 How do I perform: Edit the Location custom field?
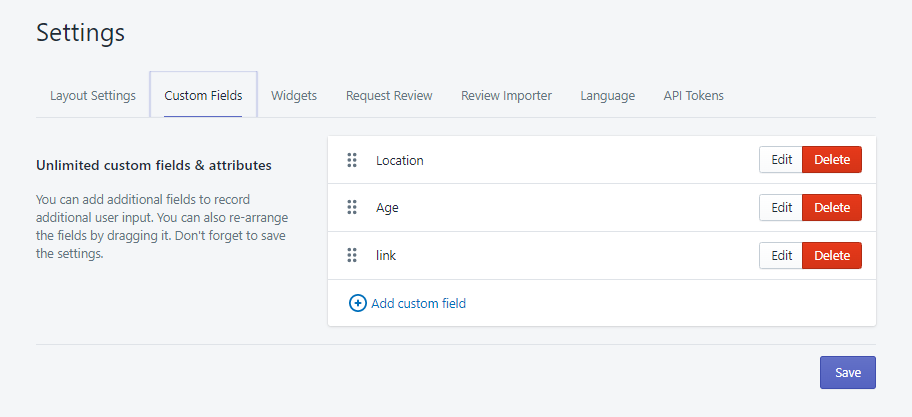[x=781, y=160]
